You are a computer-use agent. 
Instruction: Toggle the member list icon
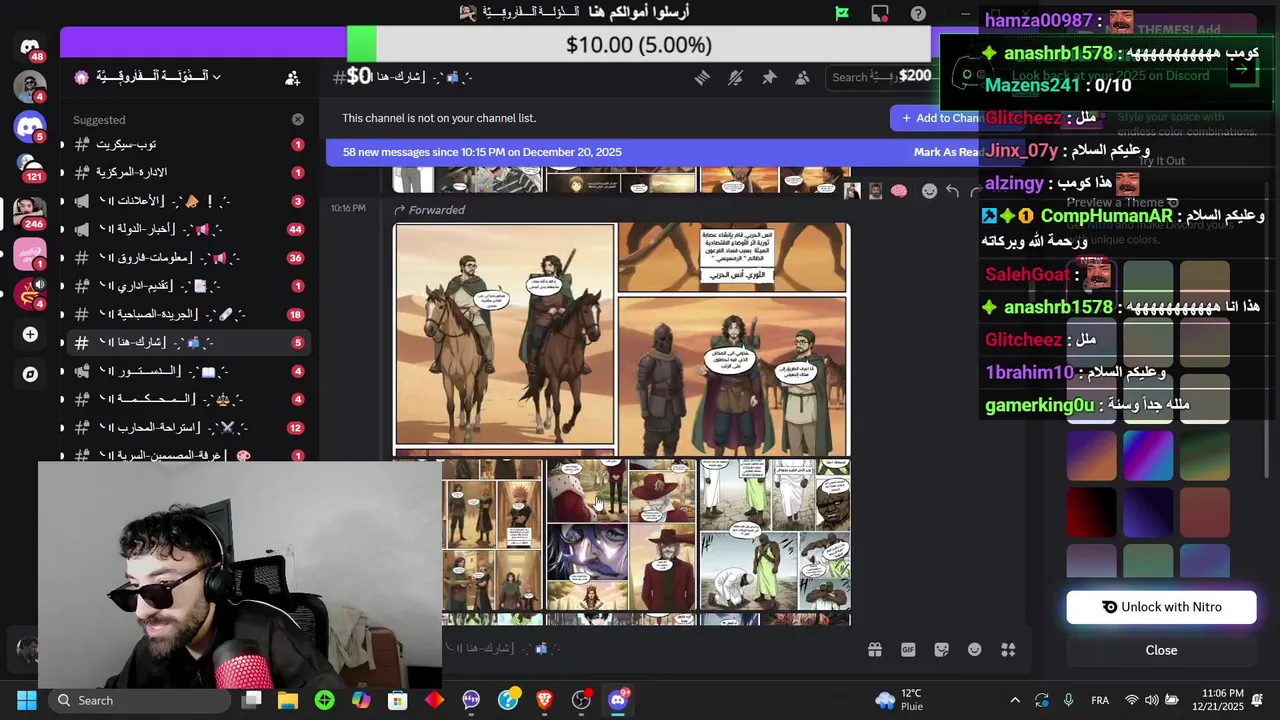[x=802, y=77]
